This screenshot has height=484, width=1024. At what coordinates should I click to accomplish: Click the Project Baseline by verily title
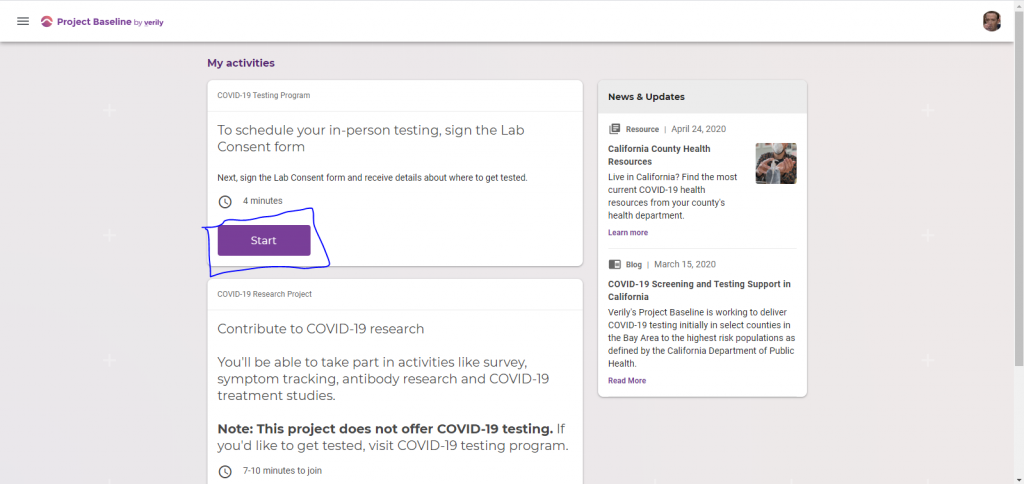(x=110, y=21)
